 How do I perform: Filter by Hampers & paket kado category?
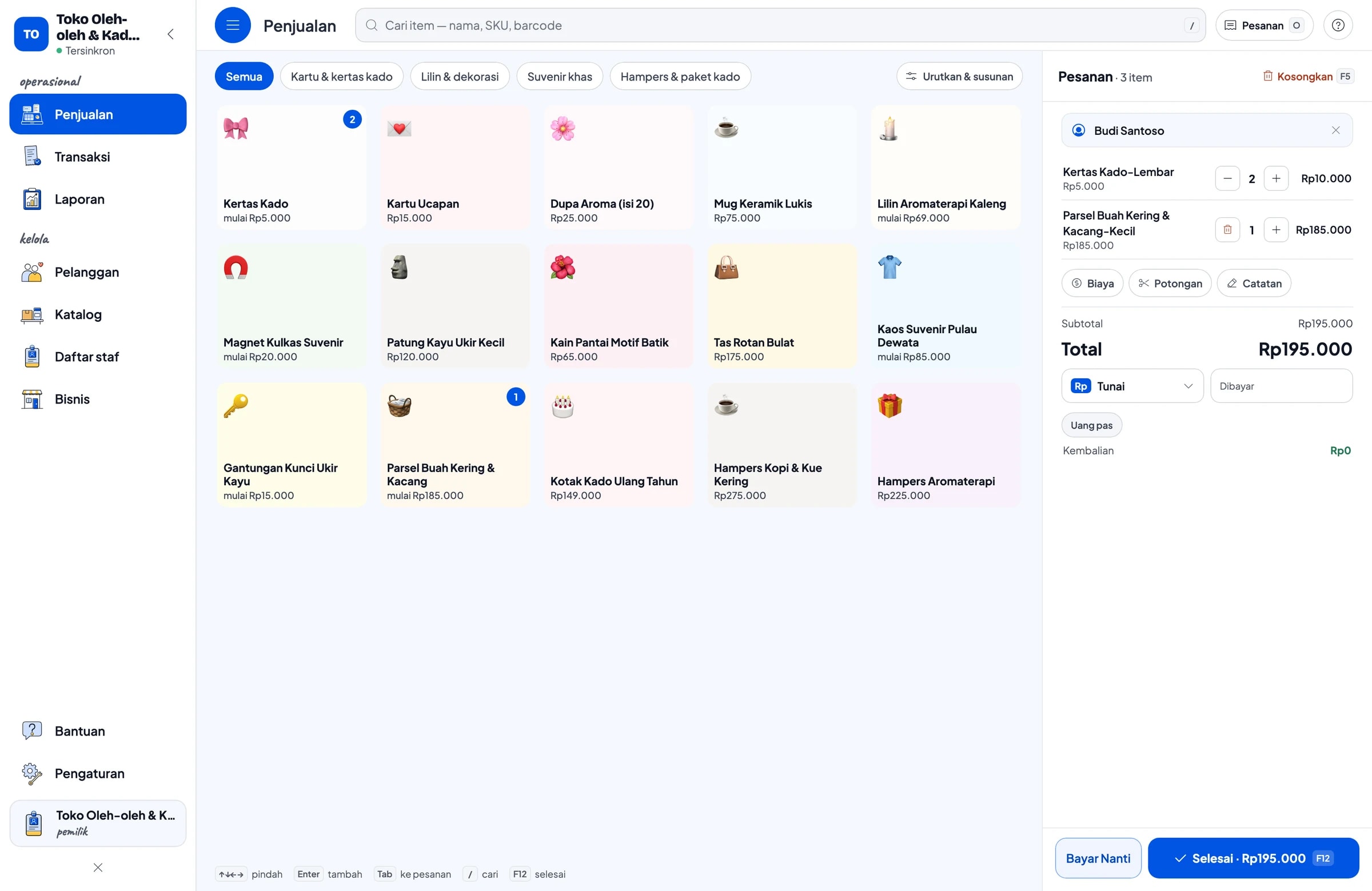point(680,77)
